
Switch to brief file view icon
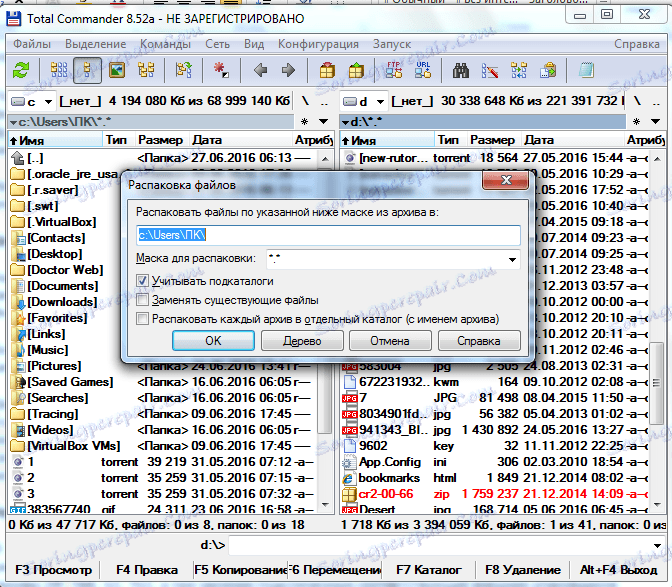(x=59, y=70)
